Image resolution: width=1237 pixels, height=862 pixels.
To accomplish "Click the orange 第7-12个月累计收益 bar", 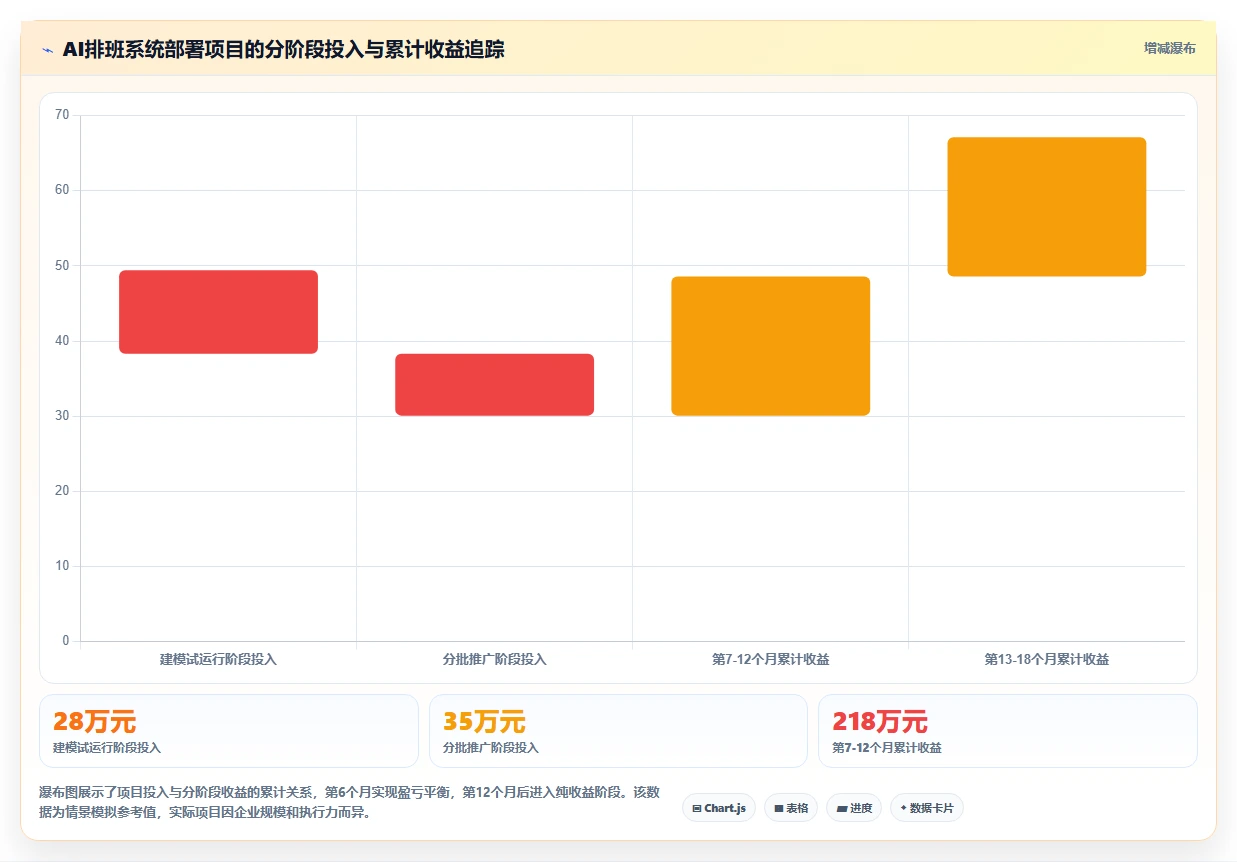I will (x=770, y=346).
